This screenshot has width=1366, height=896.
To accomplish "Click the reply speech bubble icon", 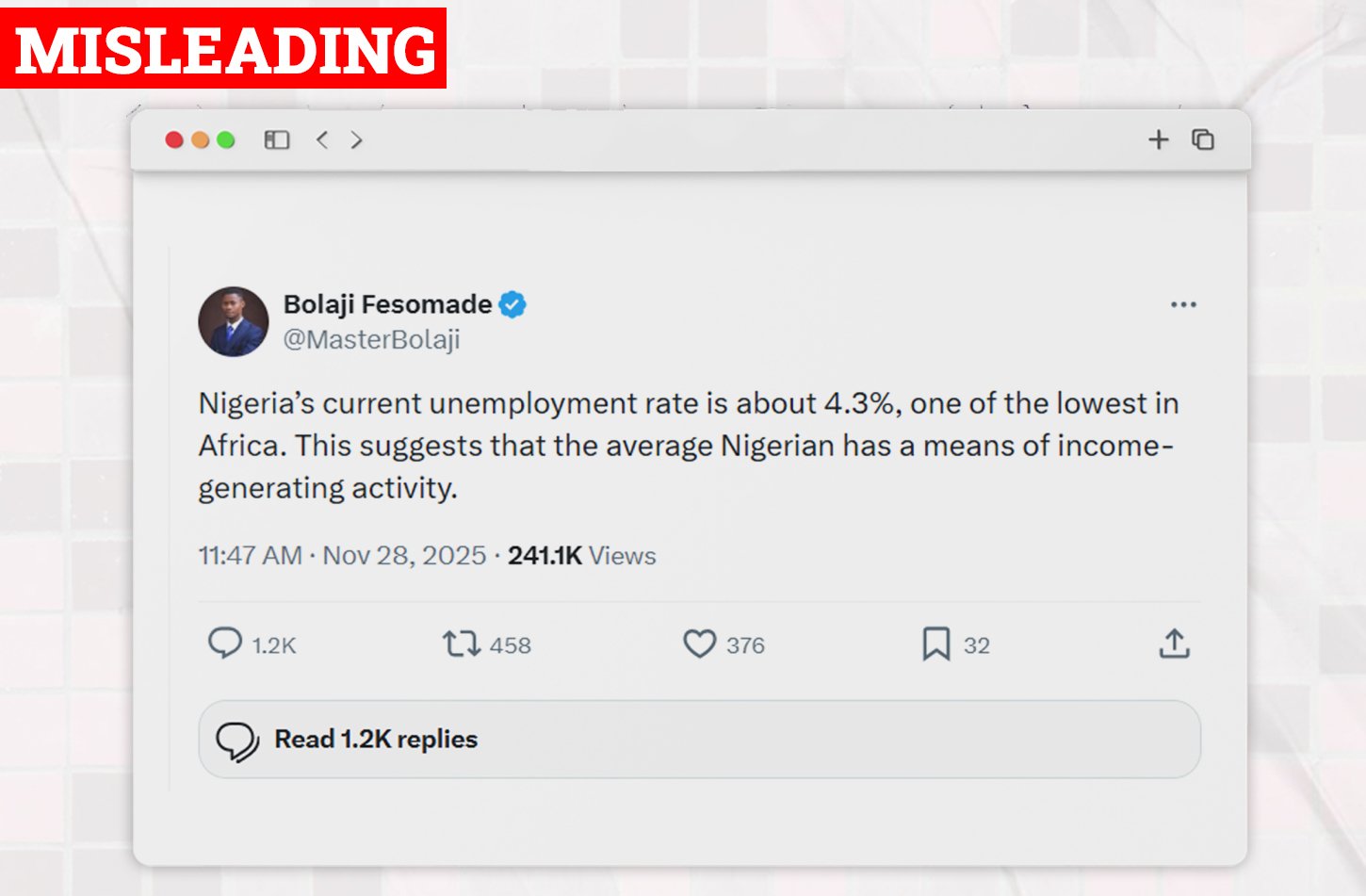I will tap(225, 643).
